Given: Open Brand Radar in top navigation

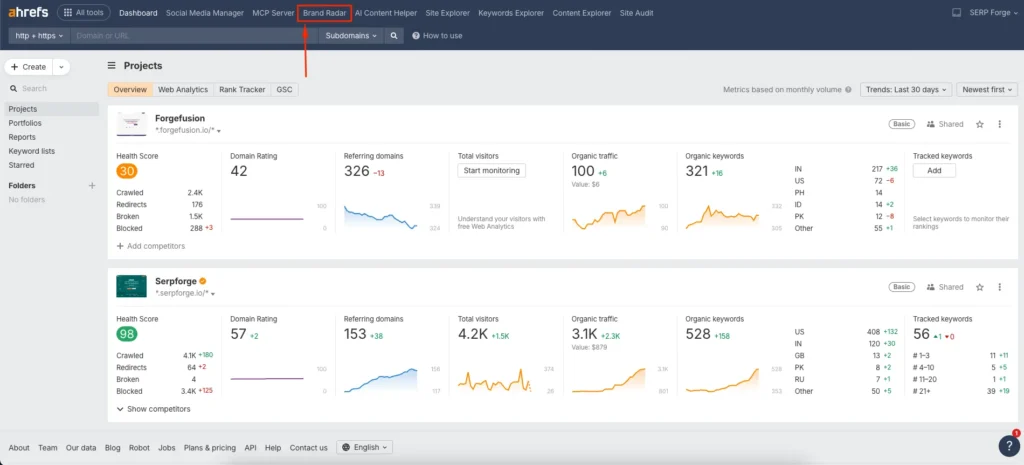Looking at the screenshot, I should (x=324, y=13).
